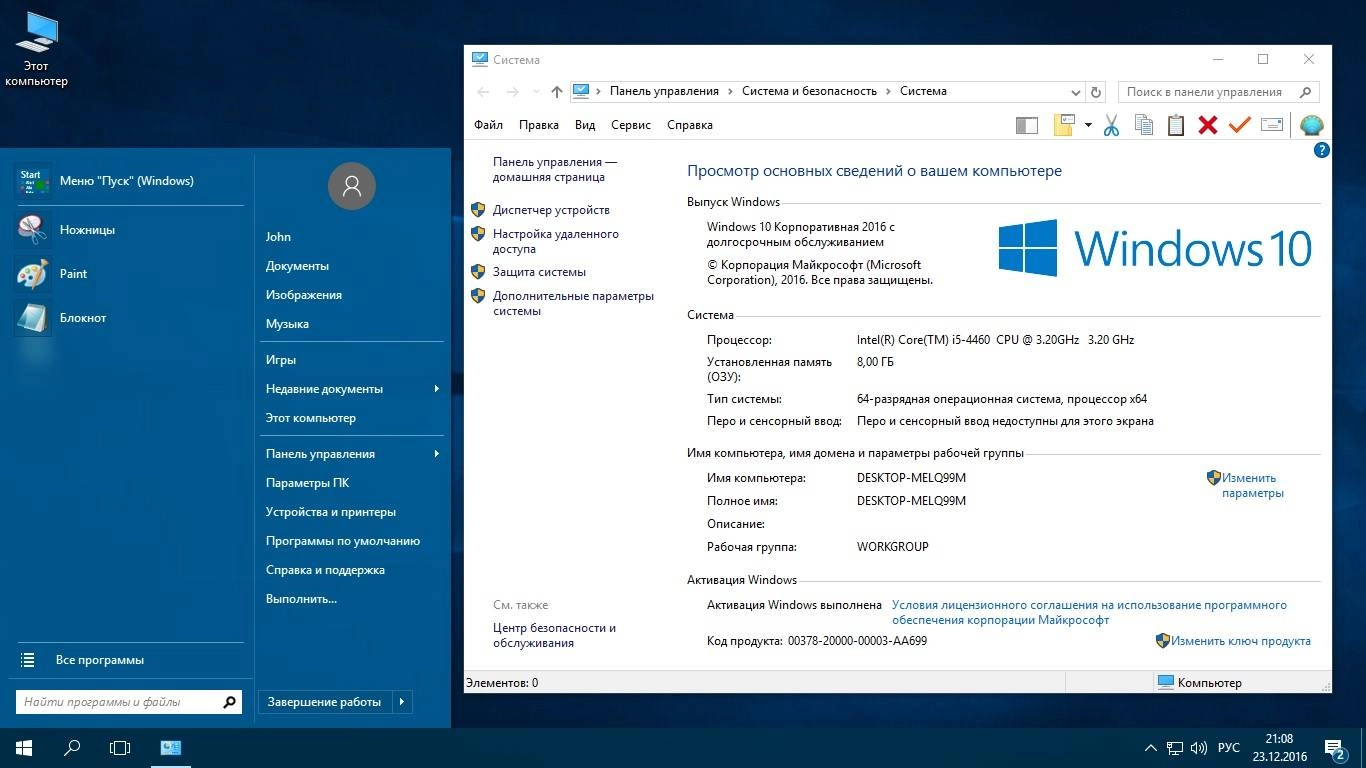Click the Панель управления breadcrumb
1366x768 pixels.
(x=664, y=91)
